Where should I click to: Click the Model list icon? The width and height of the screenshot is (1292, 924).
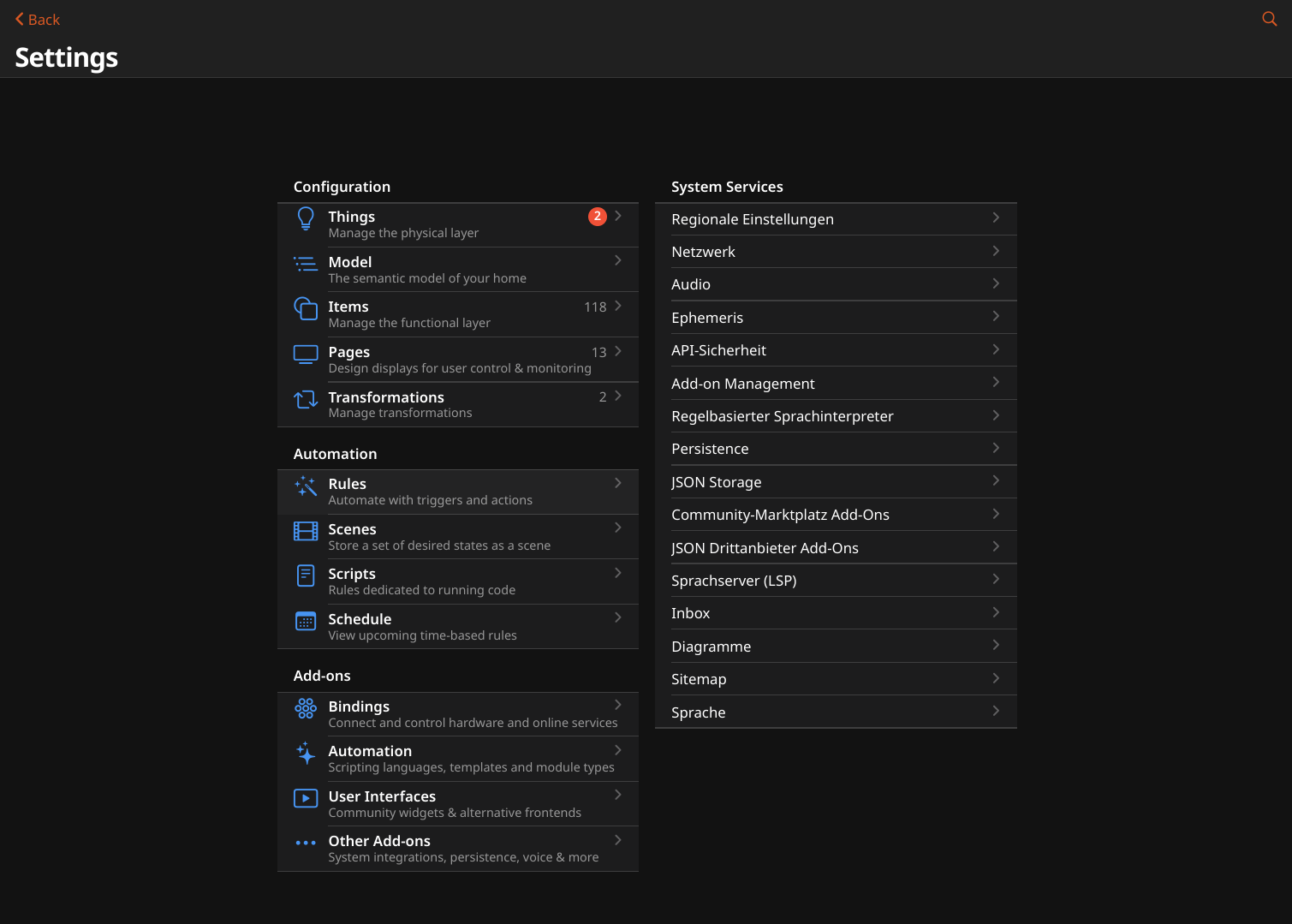coord(306,265)
